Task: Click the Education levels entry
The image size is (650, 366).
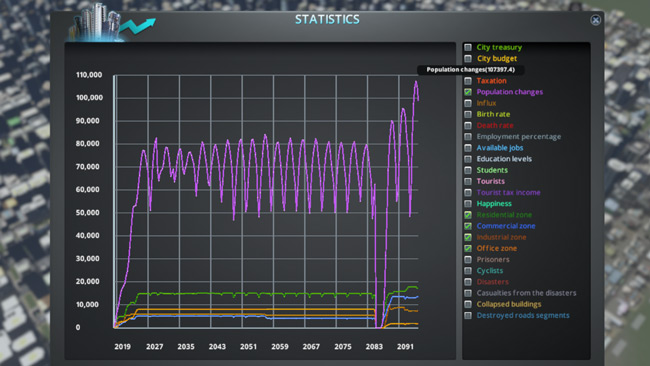Action: click(504, 159)
